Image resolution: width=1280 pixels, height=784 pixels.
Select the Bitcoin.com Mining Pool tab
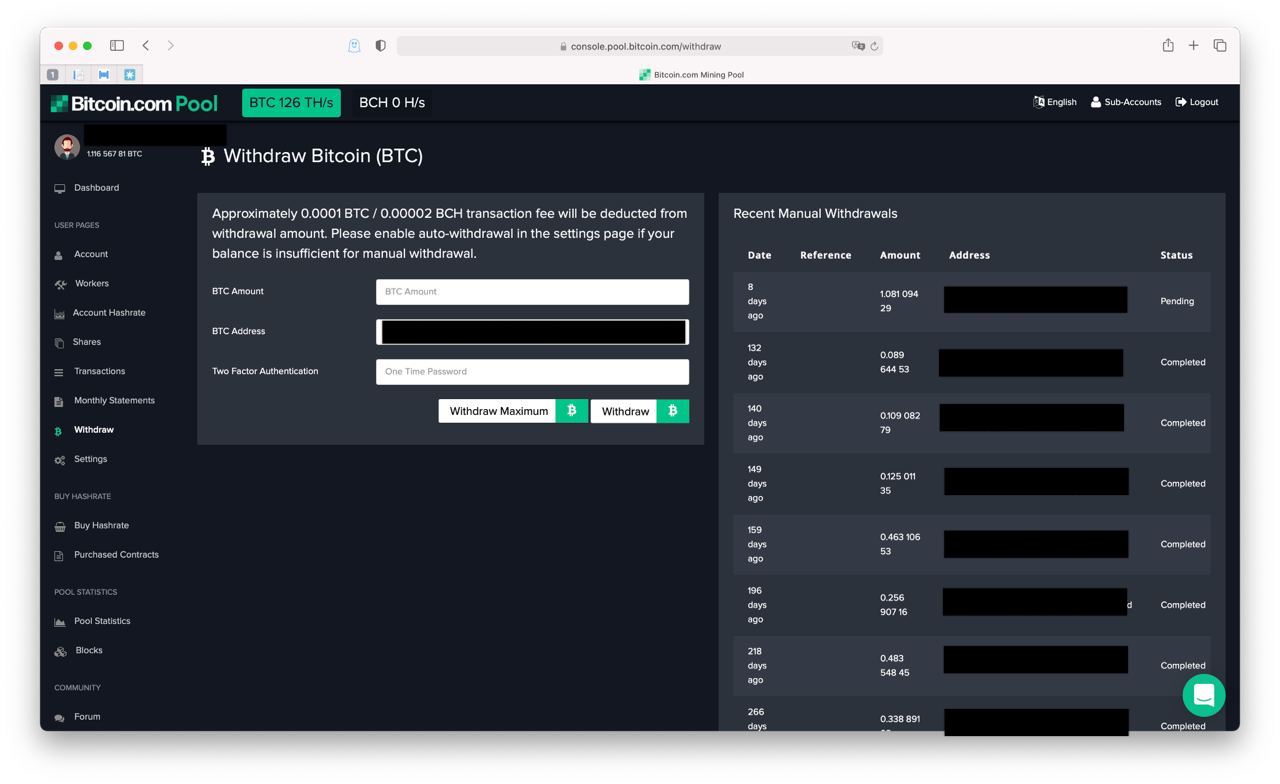click(692, 75)
